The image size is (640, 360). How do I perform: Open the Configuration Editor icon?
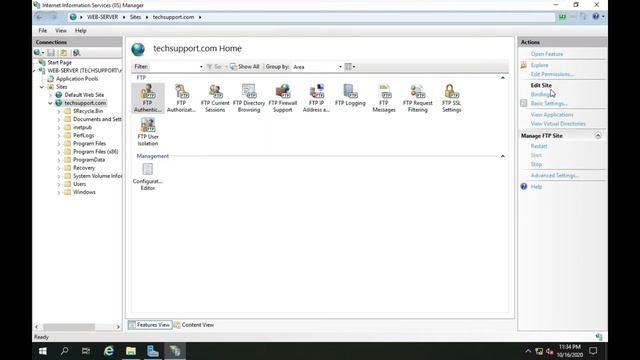[148, 176]
